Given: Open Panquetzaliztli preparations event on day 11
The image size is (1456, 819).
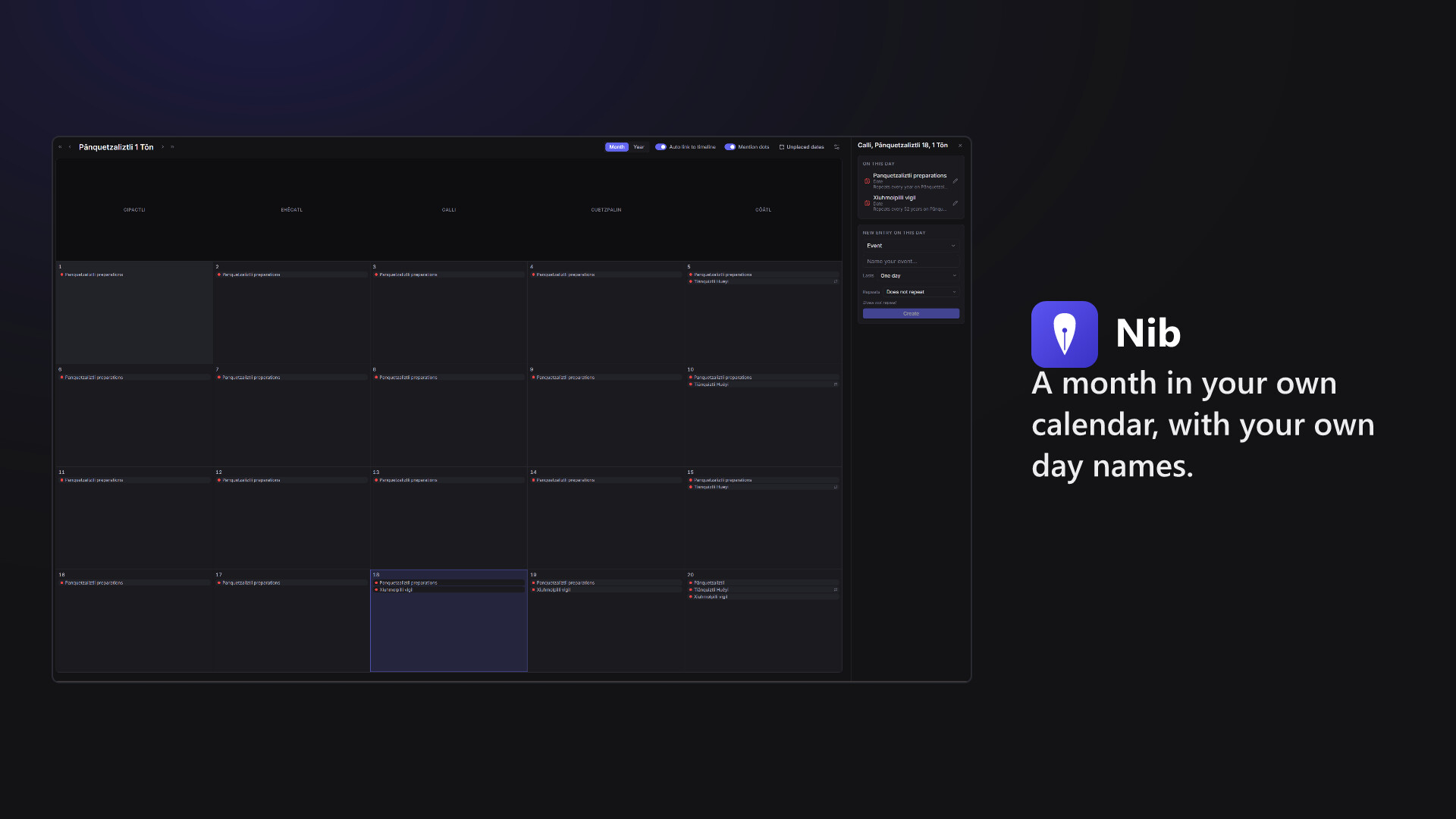Looking at the screenshot, I should pos(134,480).
